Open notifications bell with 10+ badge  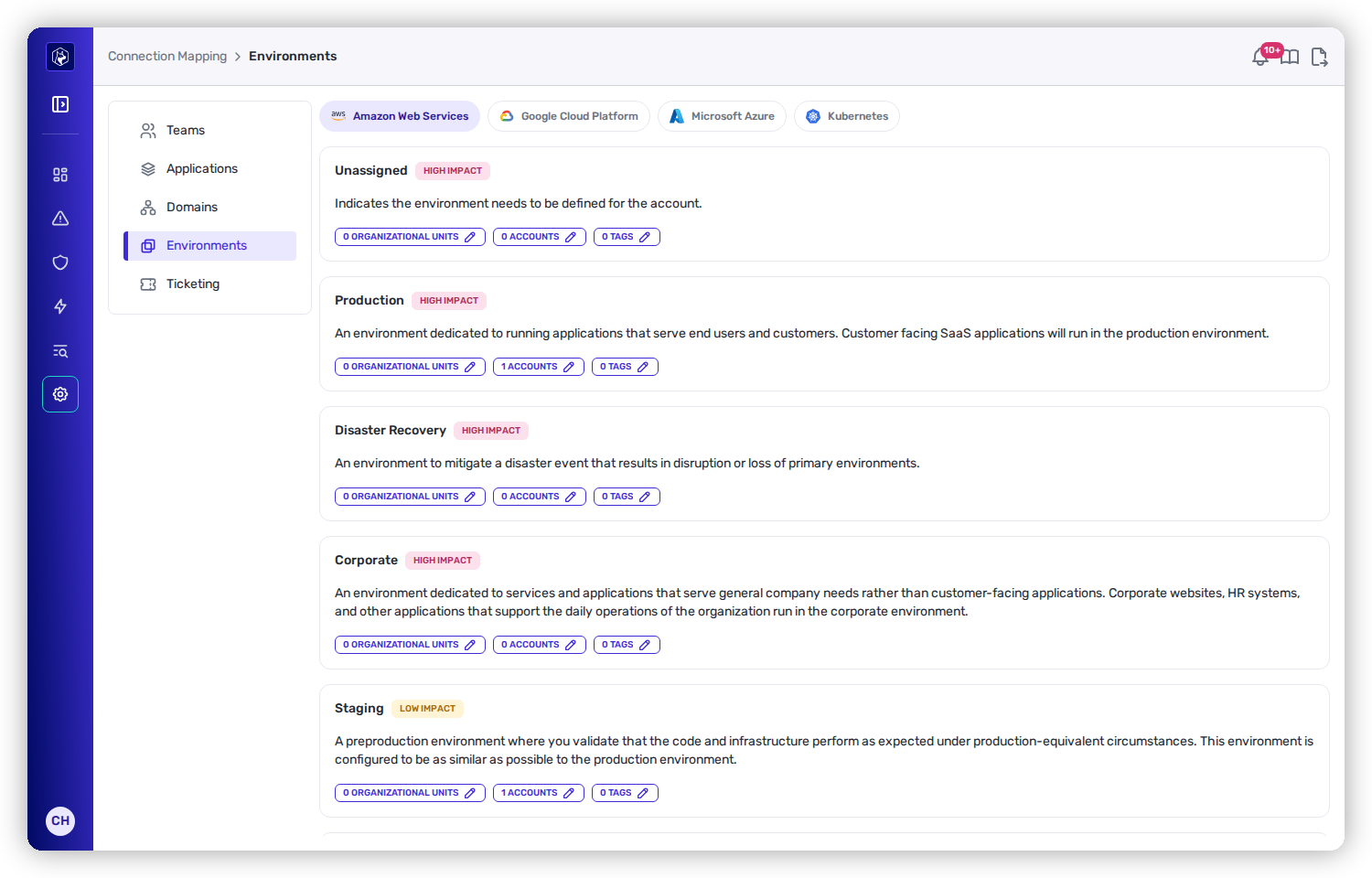(x=1261, y=57)
